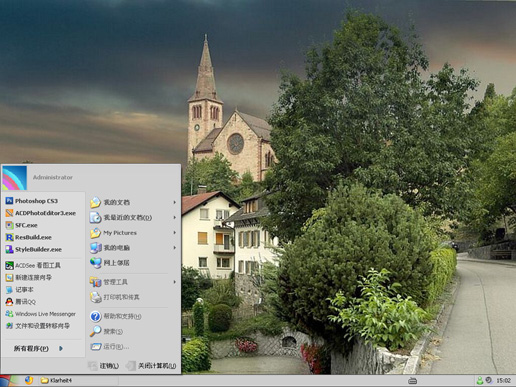
Task: Click the 关闭计算机 shut down button
Action: point(152,366)
